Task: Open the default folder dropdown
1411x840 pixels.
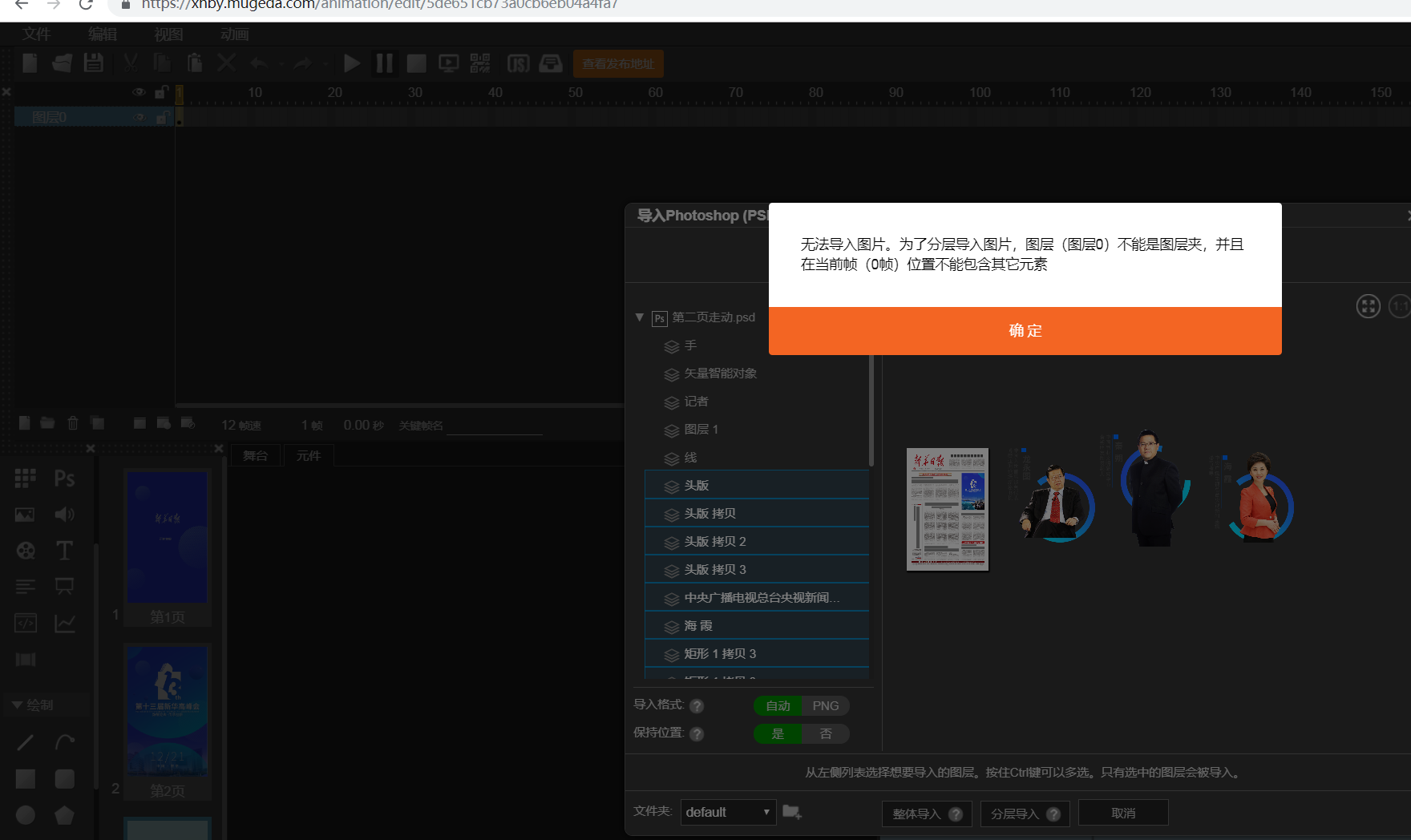Action: 729,812
